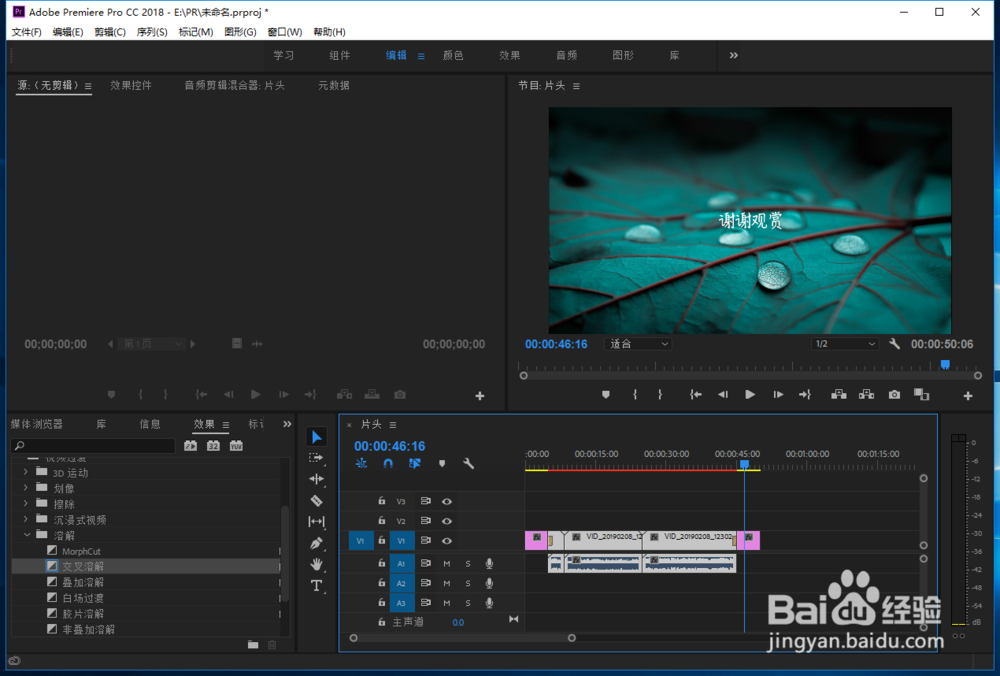Switch to 颜色 workspace
Image resolution: width=1000 pixels, height=676 pixels.
[453, 55]
